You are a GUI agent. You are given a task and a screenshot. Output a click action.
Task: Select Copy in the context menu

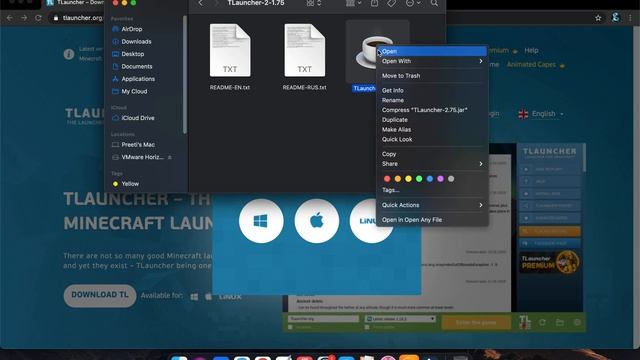432,154
